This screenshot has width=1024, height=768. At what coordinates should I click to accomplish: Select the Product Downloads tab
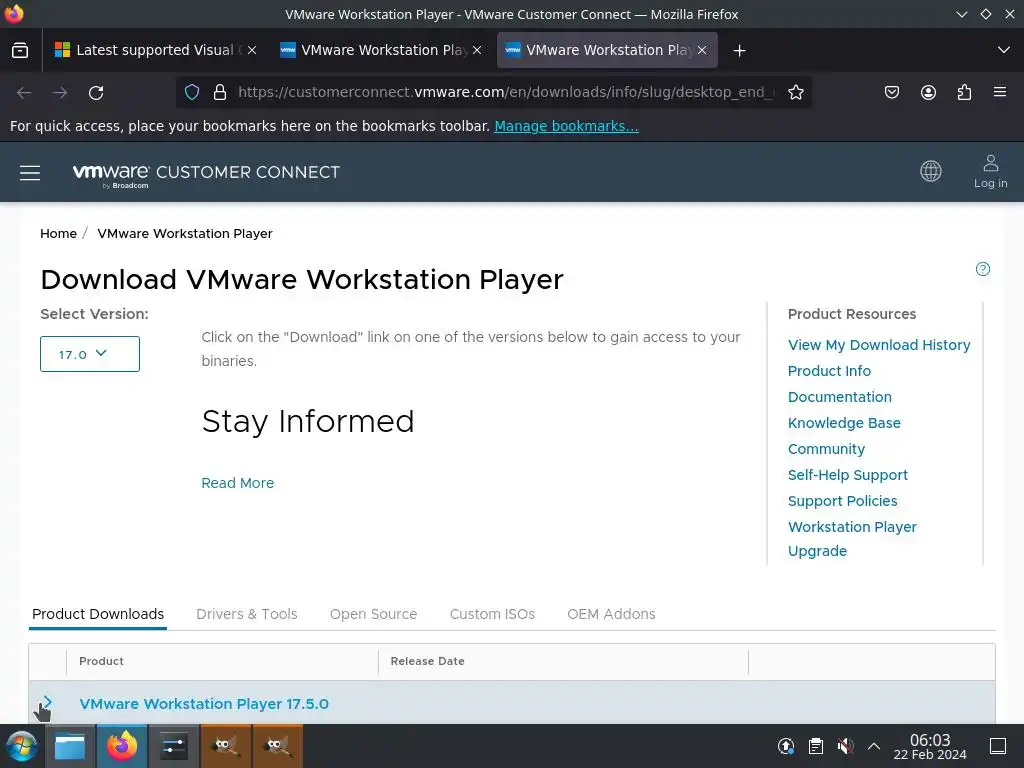tap(98, 615)
